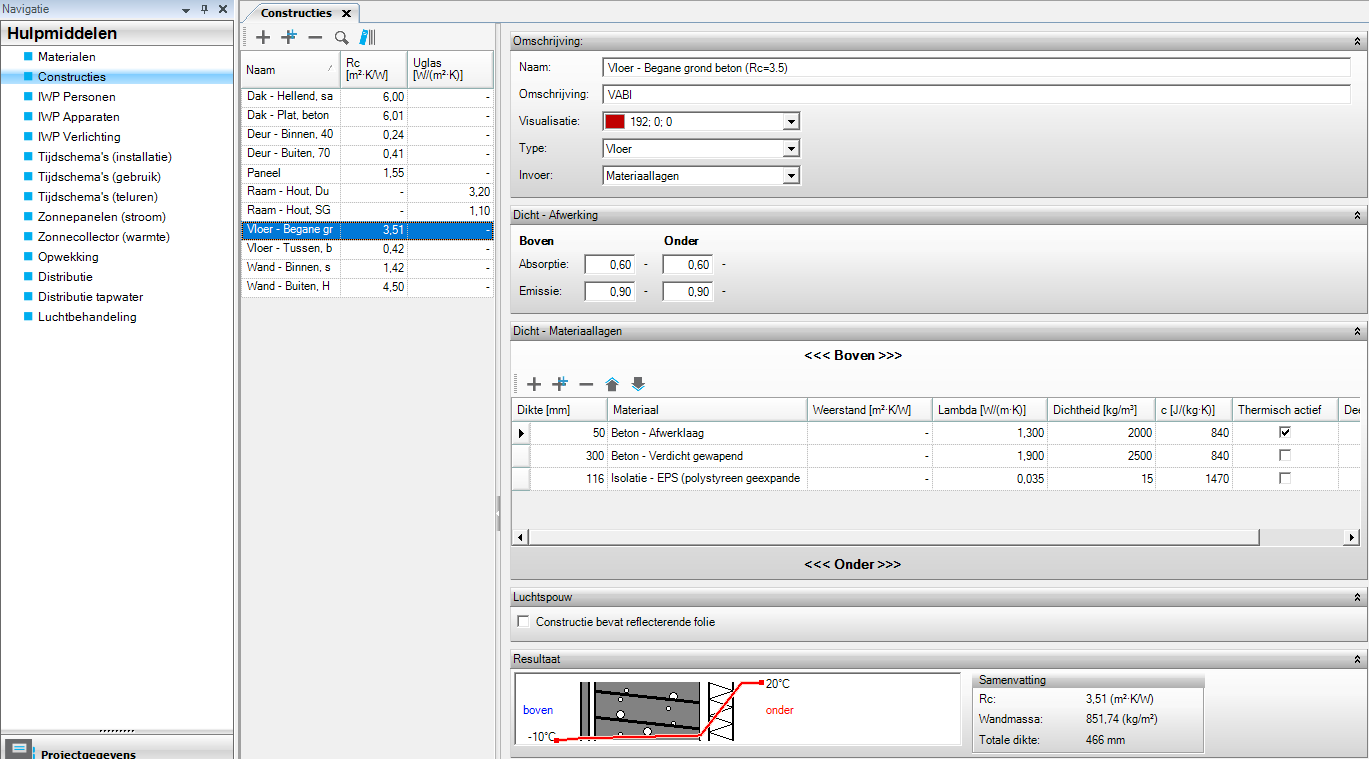Open the Type dropdown showing Vloer
The image size is (1369, 759).
791,149
